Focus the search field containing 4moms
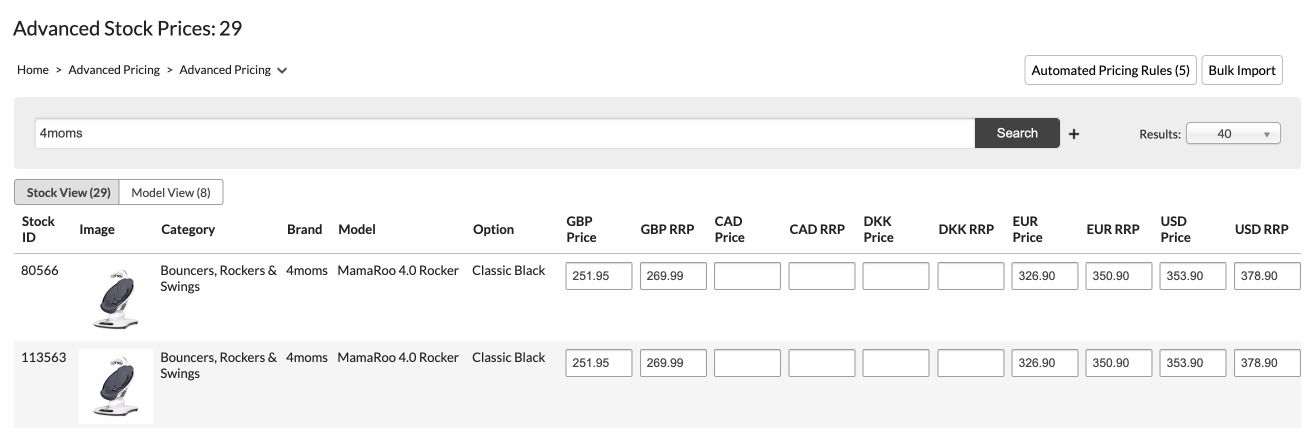The image size is (1311, 433). pyautogui.click(x=505, y=133)
